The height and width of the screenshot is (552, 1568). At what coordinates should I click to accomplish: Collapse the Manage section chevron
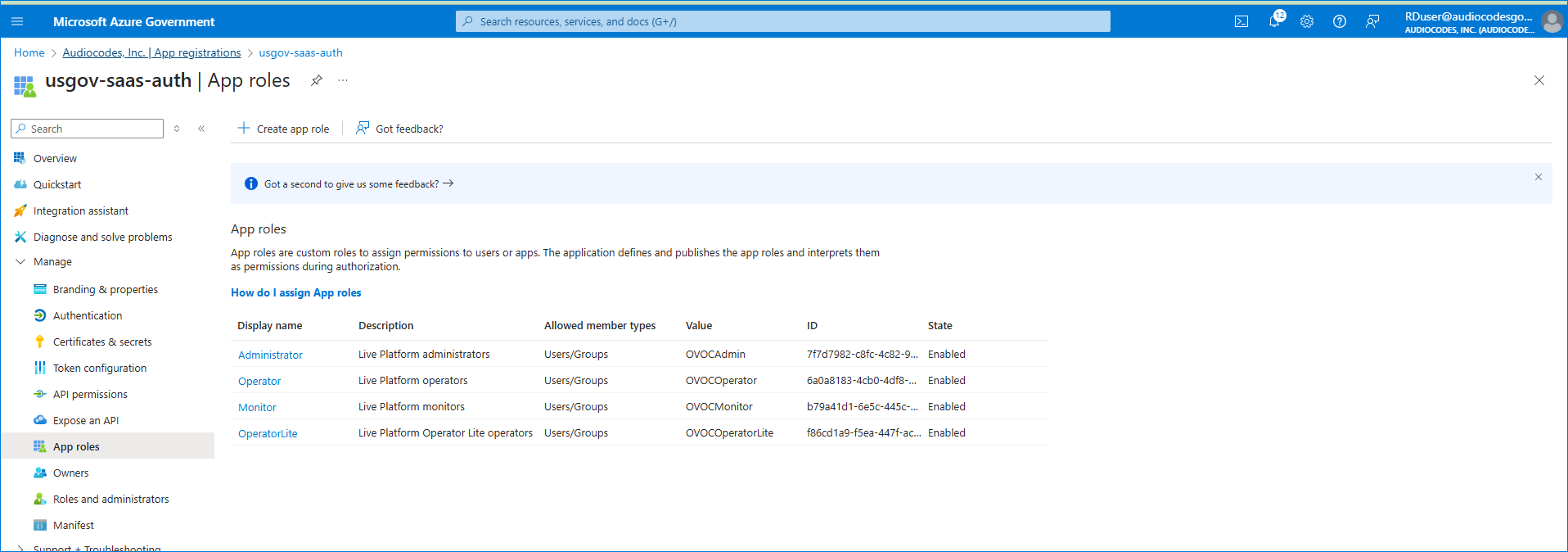(x=20, y=261)
